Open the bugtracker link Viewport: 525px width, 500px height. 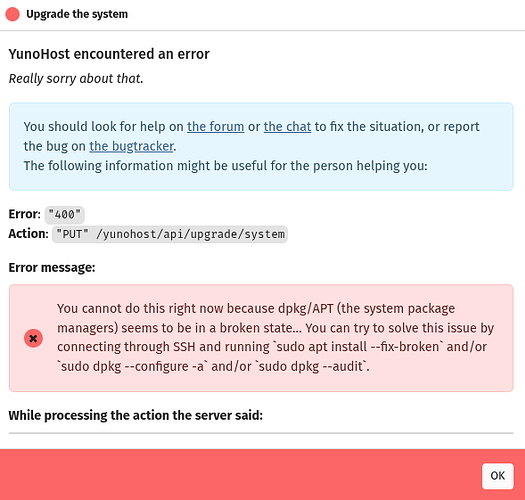[x=131, y=146]
